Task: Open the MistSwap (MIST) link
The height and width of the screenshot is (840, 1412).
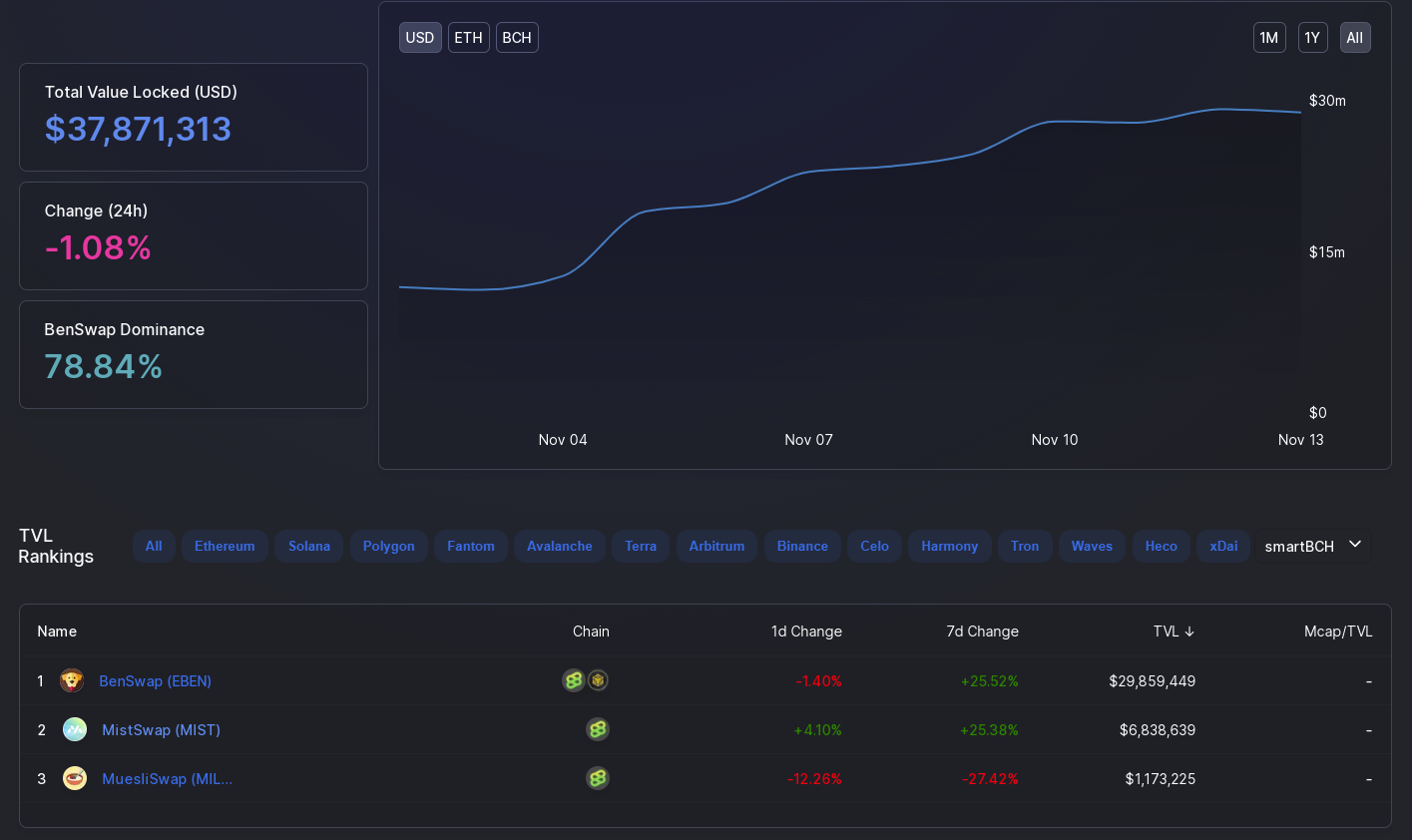Action: pyautogui.click(x=162, y=730)
